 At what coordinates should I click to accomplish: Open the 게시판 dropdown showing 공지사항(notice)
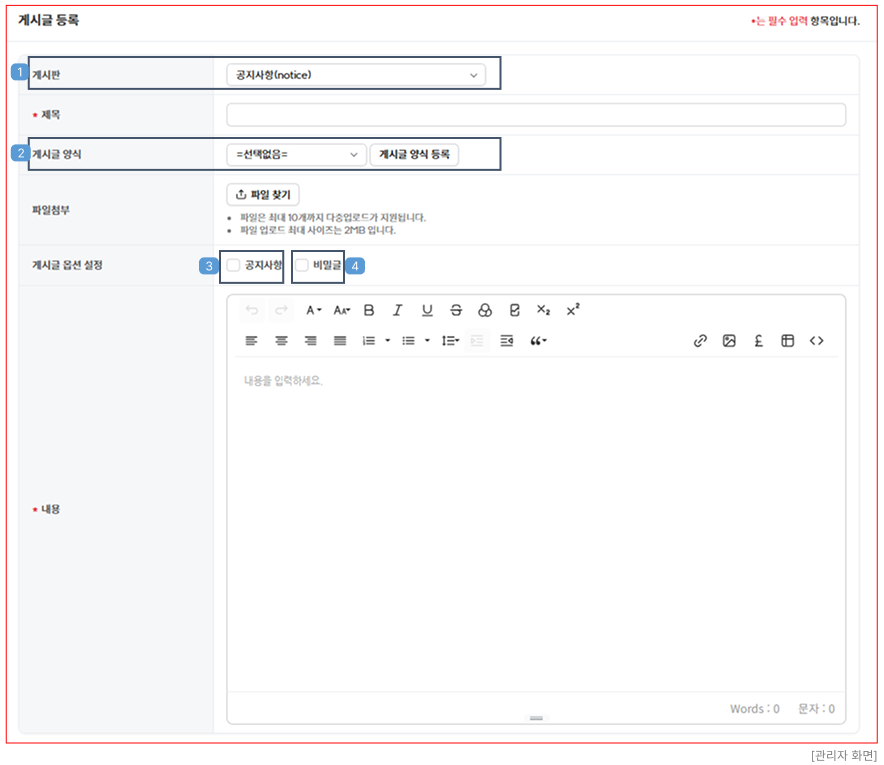[x=356, y=75]
